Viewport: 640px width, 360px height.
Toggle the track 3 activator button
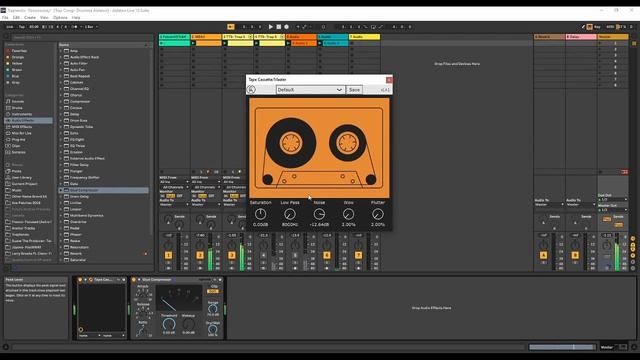(231, 255)
